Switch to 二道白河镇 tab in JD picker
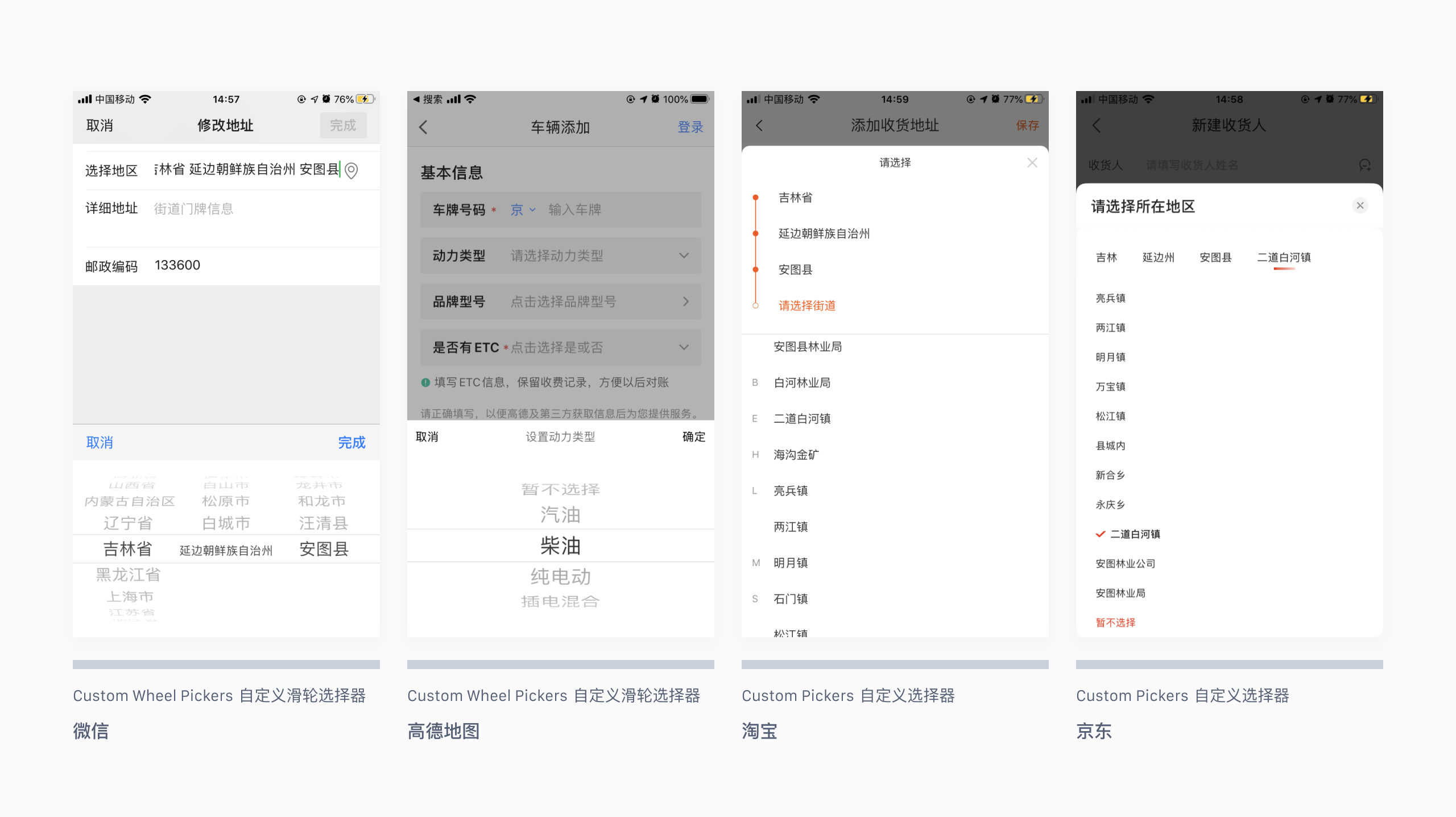 1284,258
